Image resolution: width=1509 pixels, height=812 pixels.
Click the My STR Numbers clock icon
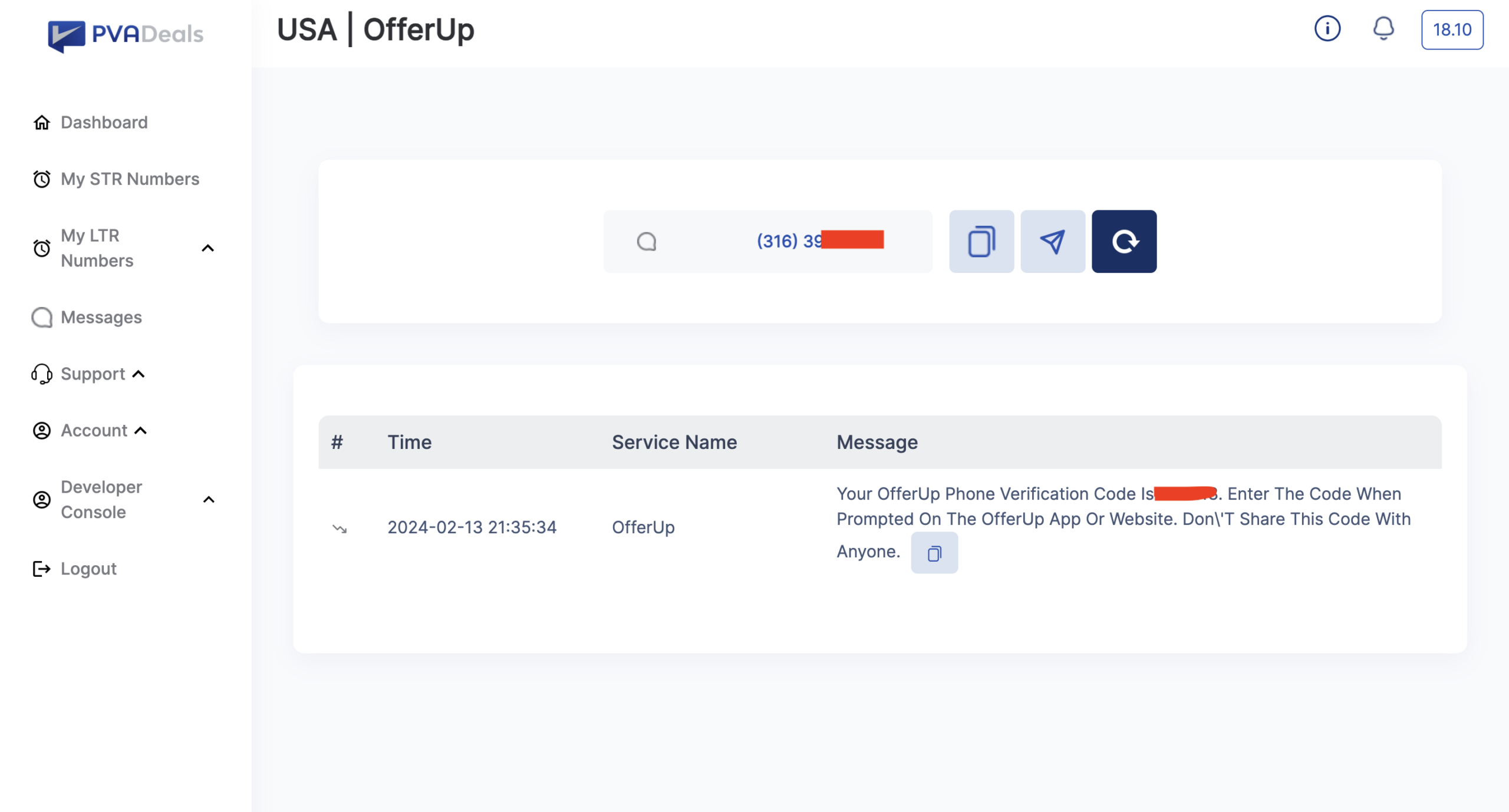42,179
